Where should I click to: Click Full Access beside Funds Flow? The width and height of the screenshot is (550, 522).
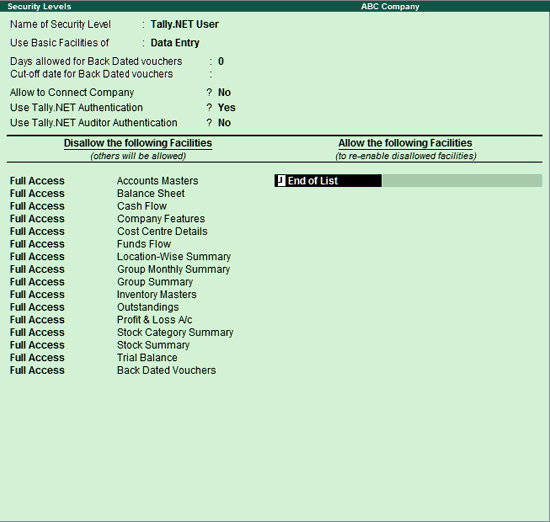click(x=37, y=244)
